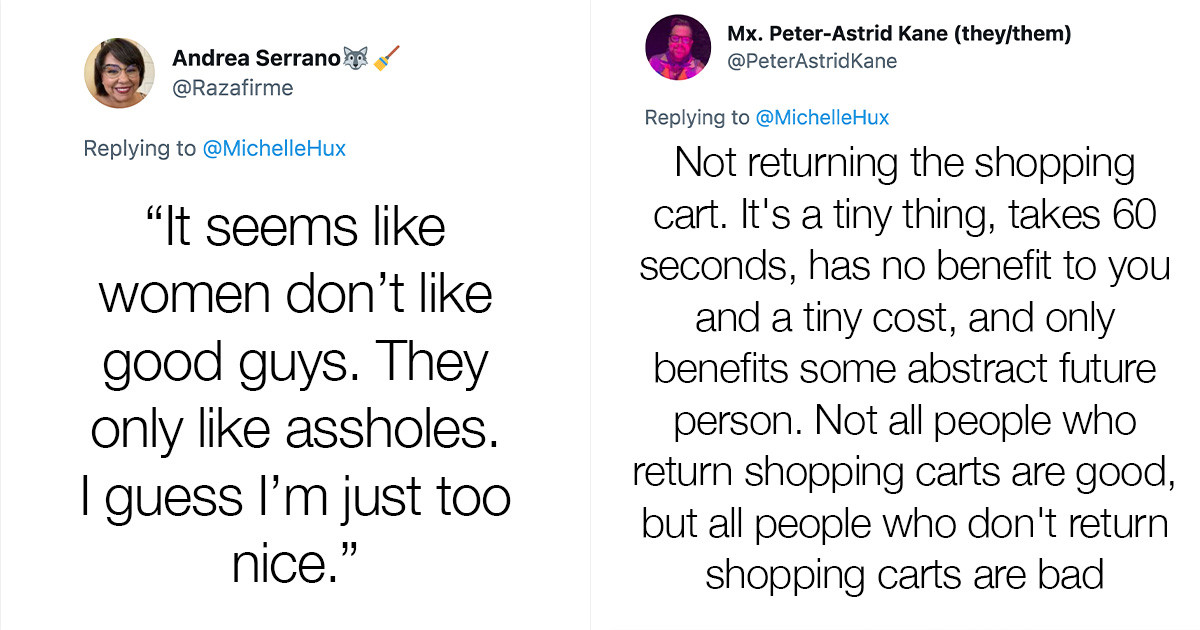Click the line "and a tiny cost, and only"

pyautogui.click(x=905, y=317)
